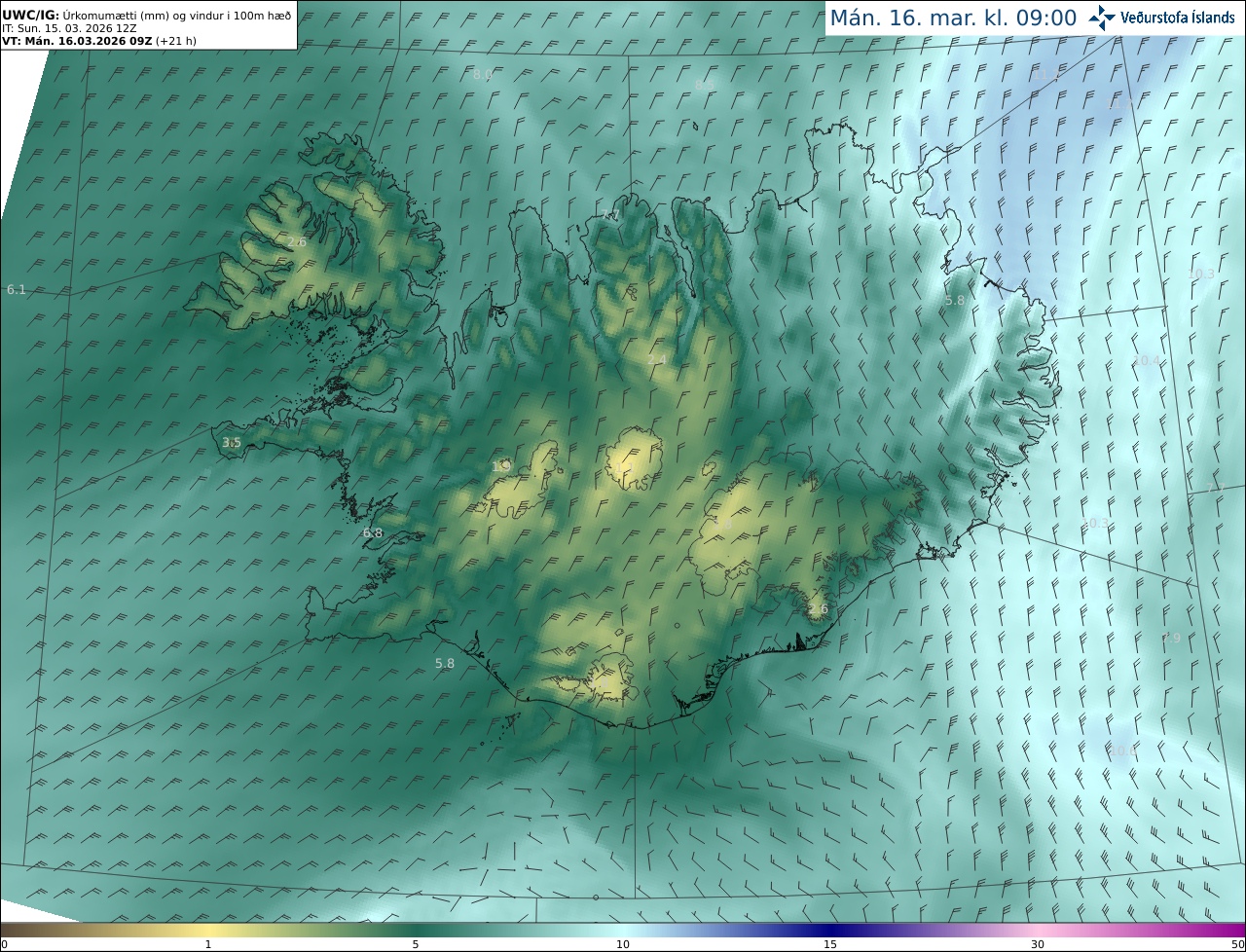Click the 3.5 value on the Snæfellsnes peninsula
Viewport: 1246px width, 952px height.
pyautogui.click(x=231, y=443)
